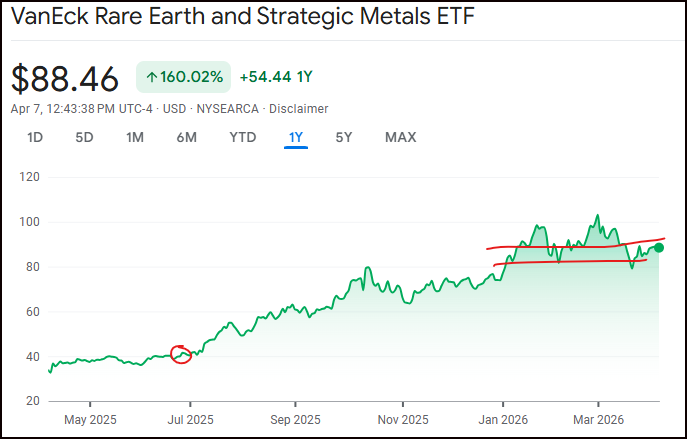Switch to the 1D time range
The height and width of the screenshot is (439, 687).
coord(35,137)
